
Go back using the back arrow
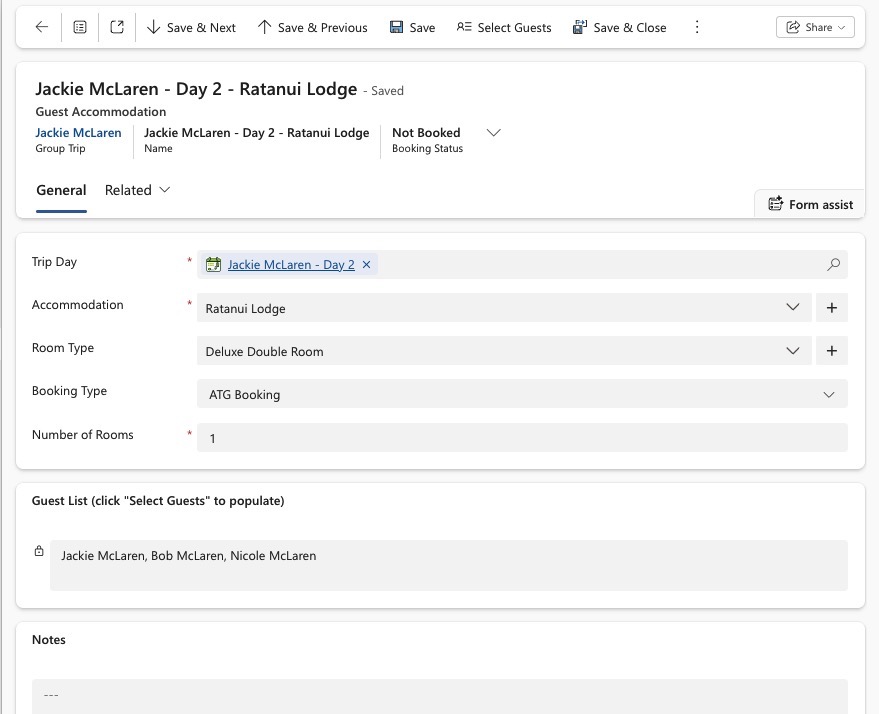pos(42,27)
